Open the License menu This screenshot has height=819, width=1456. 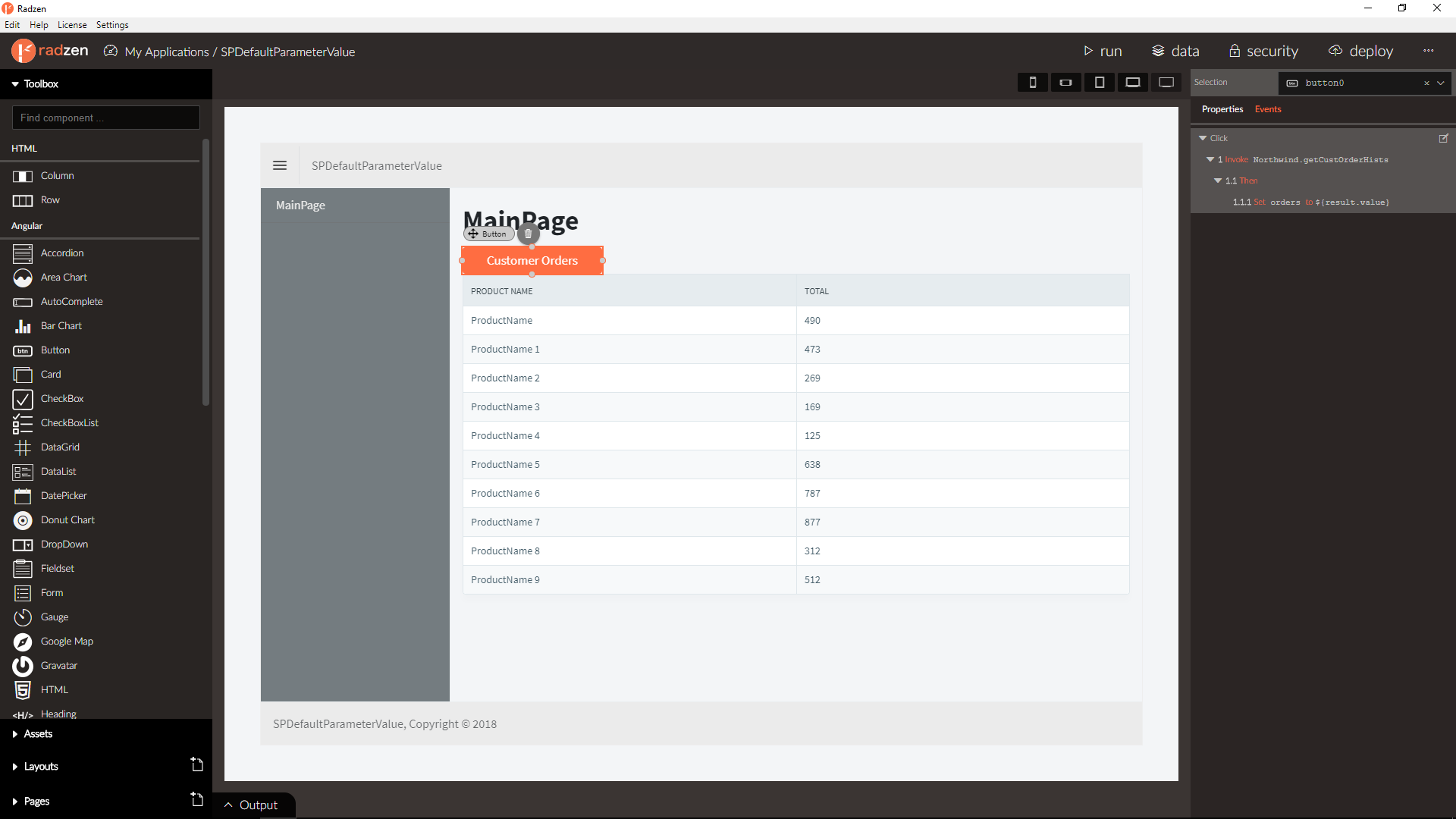pos(72,25)
